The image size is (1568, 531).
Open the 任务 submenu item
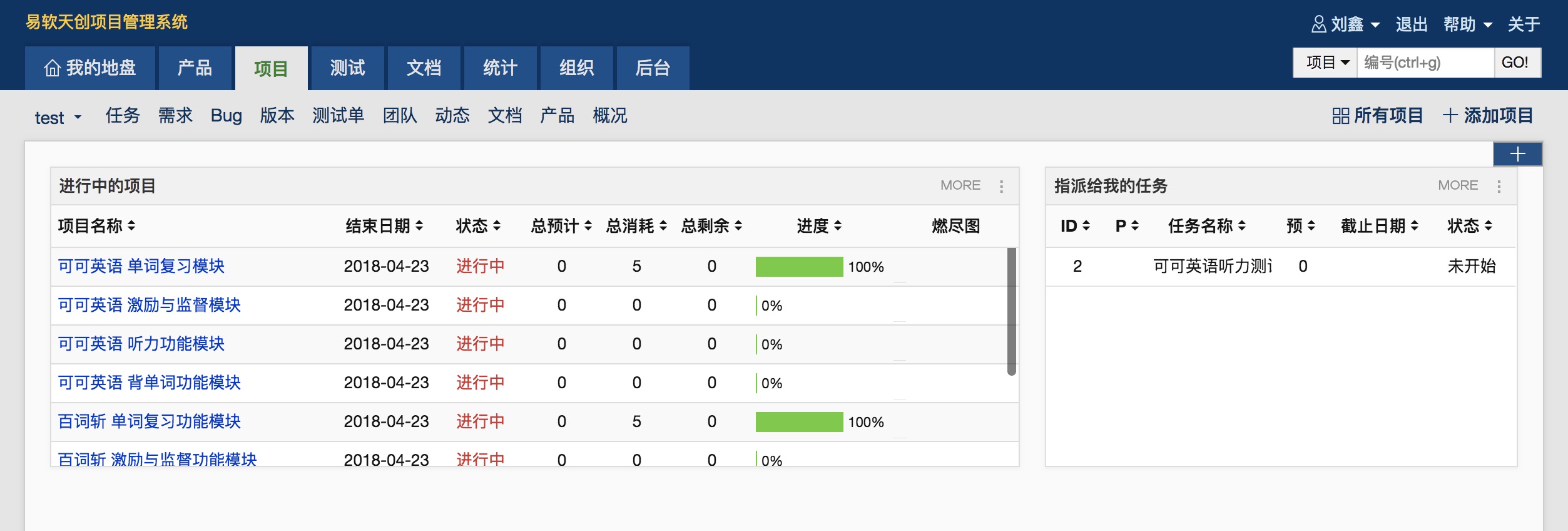(x=123, y=116)
